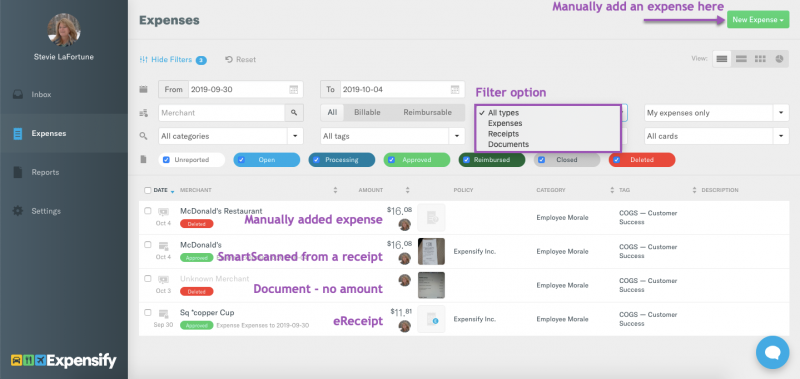Open the My expenses only dropdown
Image resolution: width=800 pixels, height=379 pixels.
click(716, 113)
